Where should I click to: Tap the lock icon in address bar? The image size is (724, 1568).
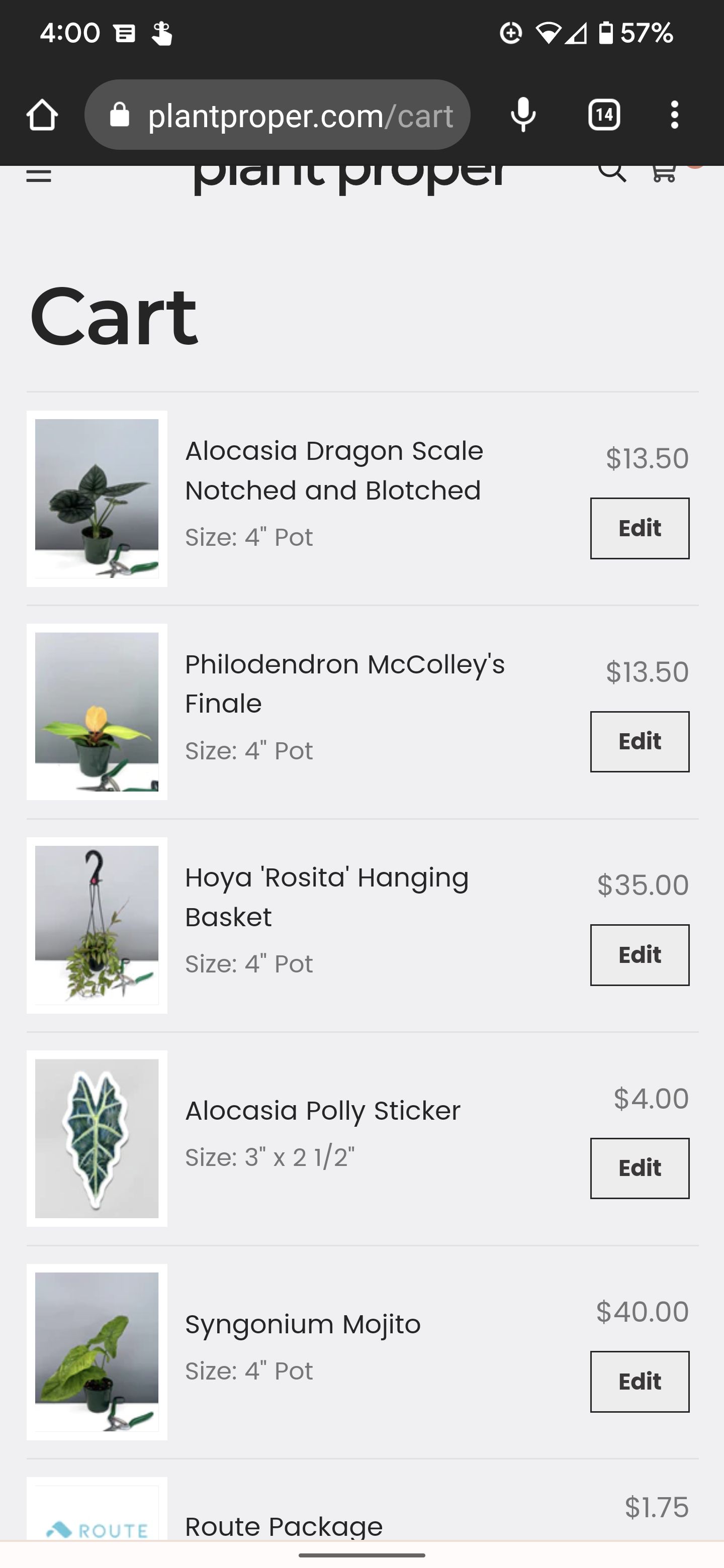click(120, 115)
